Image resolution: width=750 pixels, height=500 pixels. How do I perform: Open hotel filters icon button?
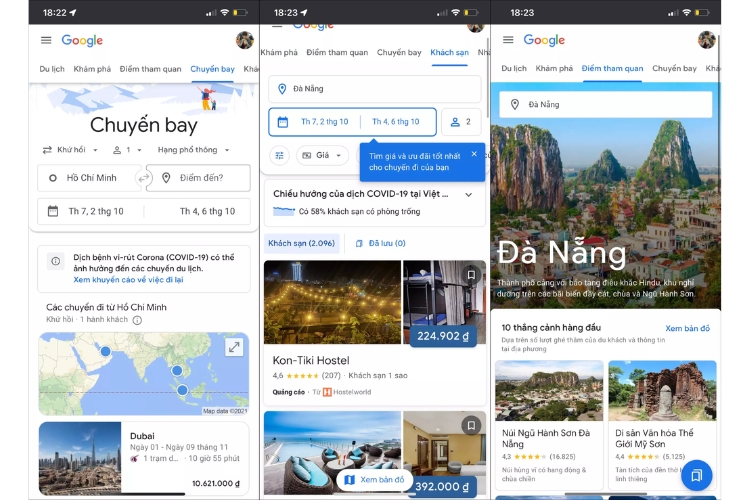click(x=279, y=156)
